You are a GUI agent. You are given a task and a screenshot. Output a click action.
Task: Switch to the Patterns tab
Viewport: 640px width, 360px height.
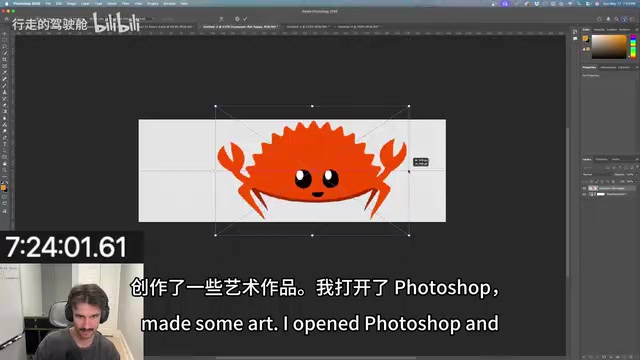point(624,29)
